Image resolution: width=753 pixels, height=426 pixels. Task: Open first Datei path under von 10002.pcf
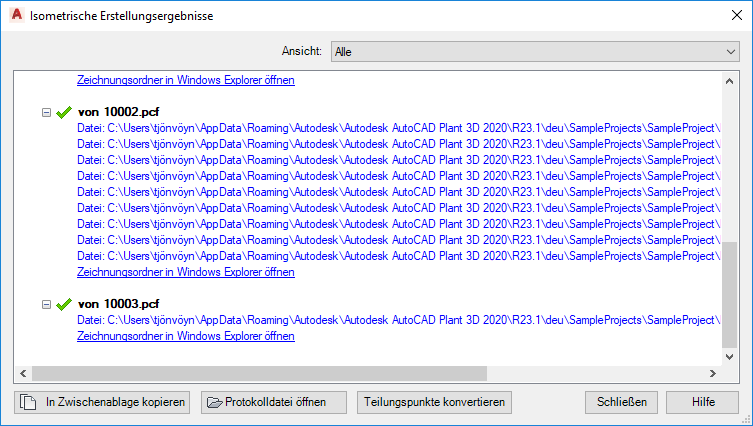pos(399,128)
